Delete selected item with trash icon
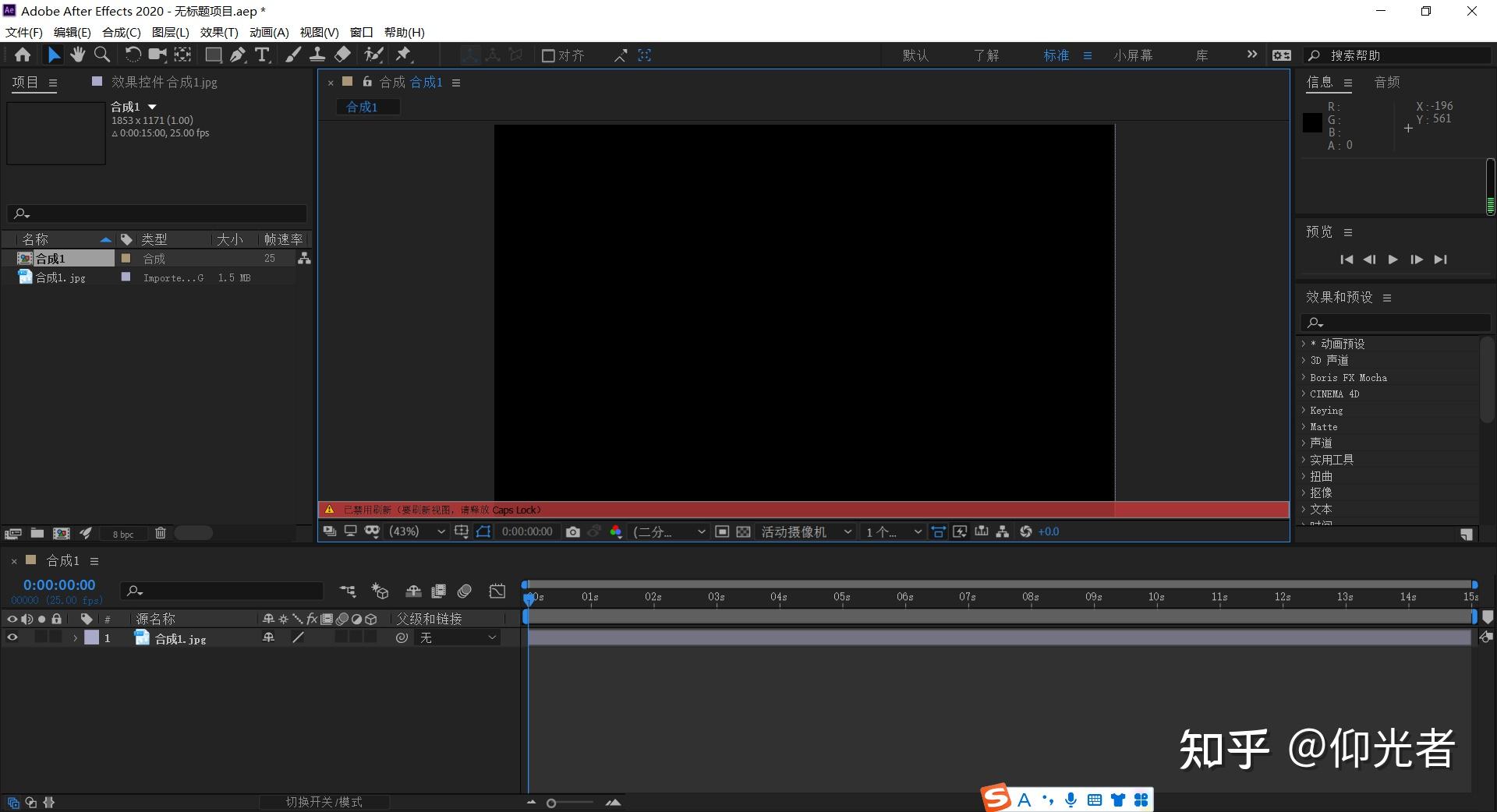The height and width of the screenshot is (812, 1497). click(160, 533)
